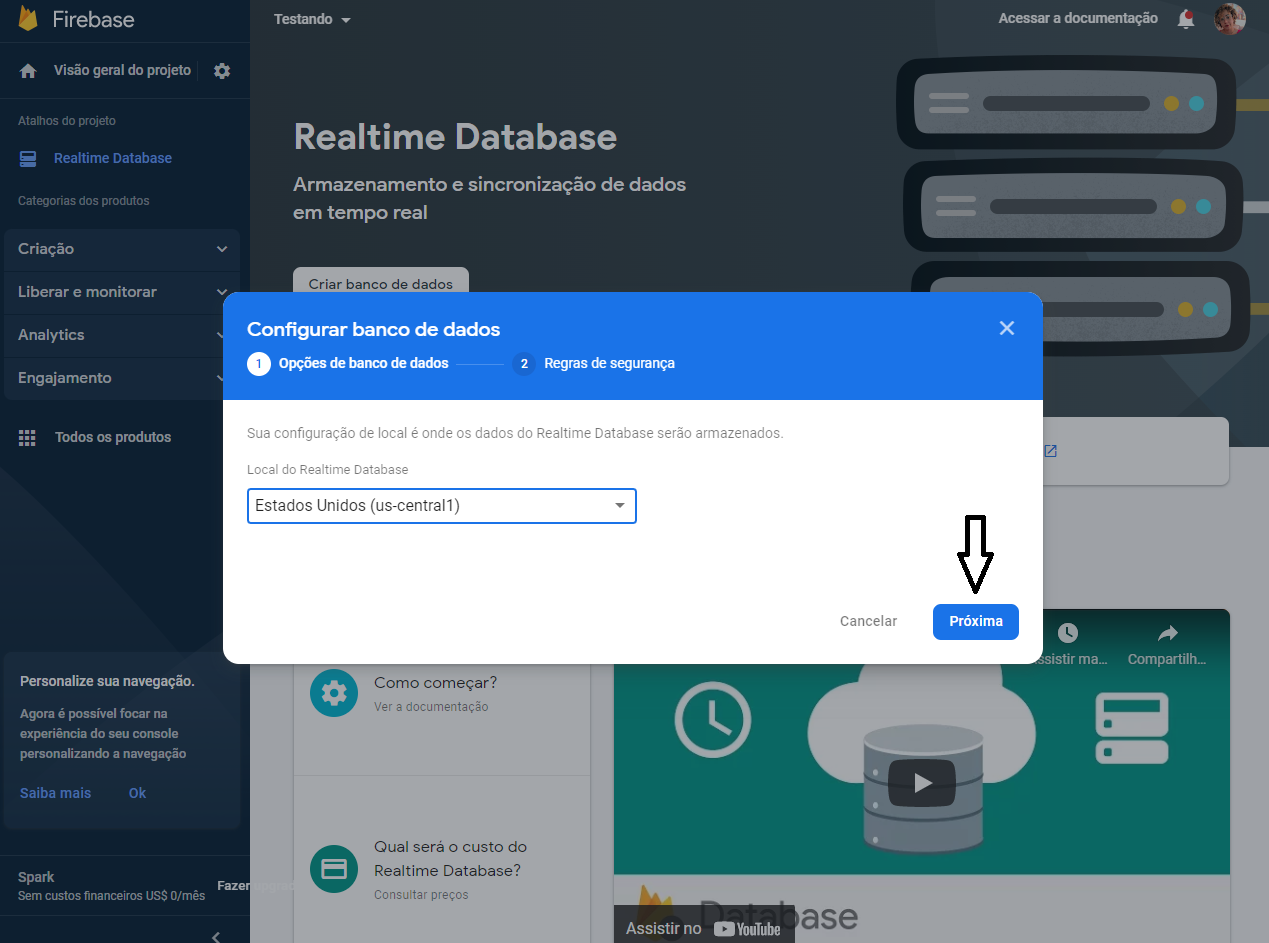Click the Como começar? card title
Screen dimensions: 1269x943
point(435,683)
